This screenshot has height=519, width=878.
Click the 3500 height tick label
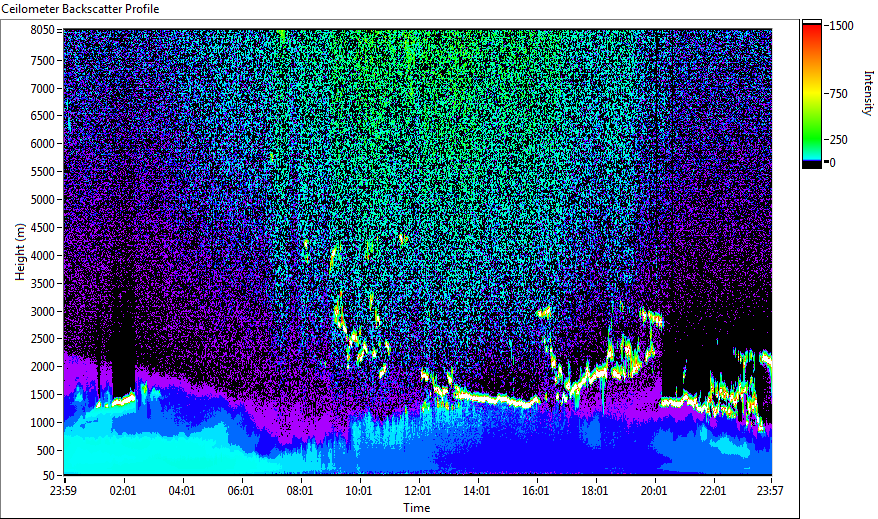[x=43, y=284]
